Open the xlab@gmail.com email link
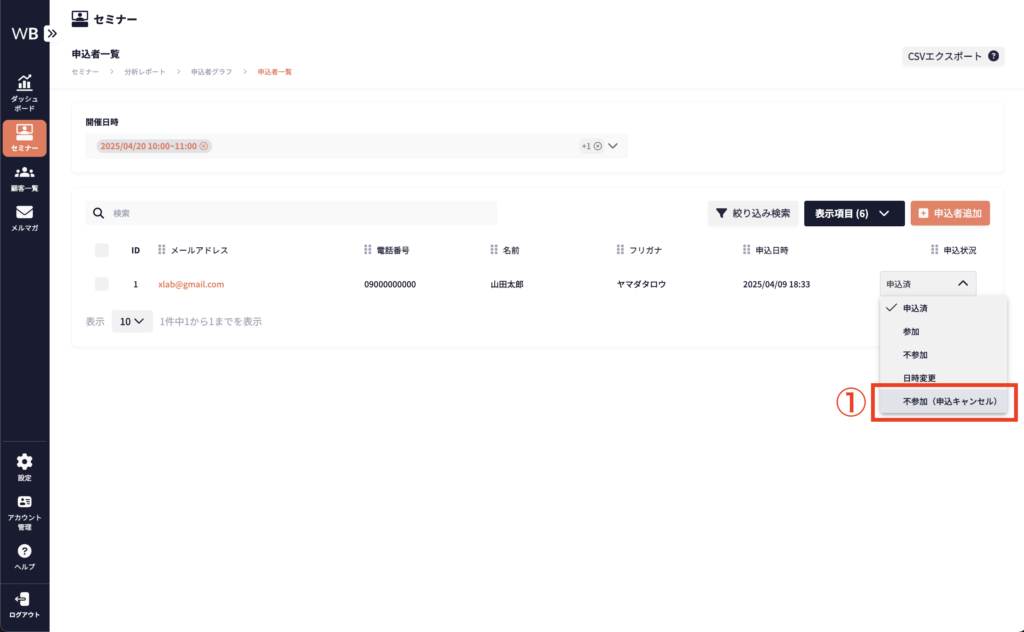 coord(191,284)
